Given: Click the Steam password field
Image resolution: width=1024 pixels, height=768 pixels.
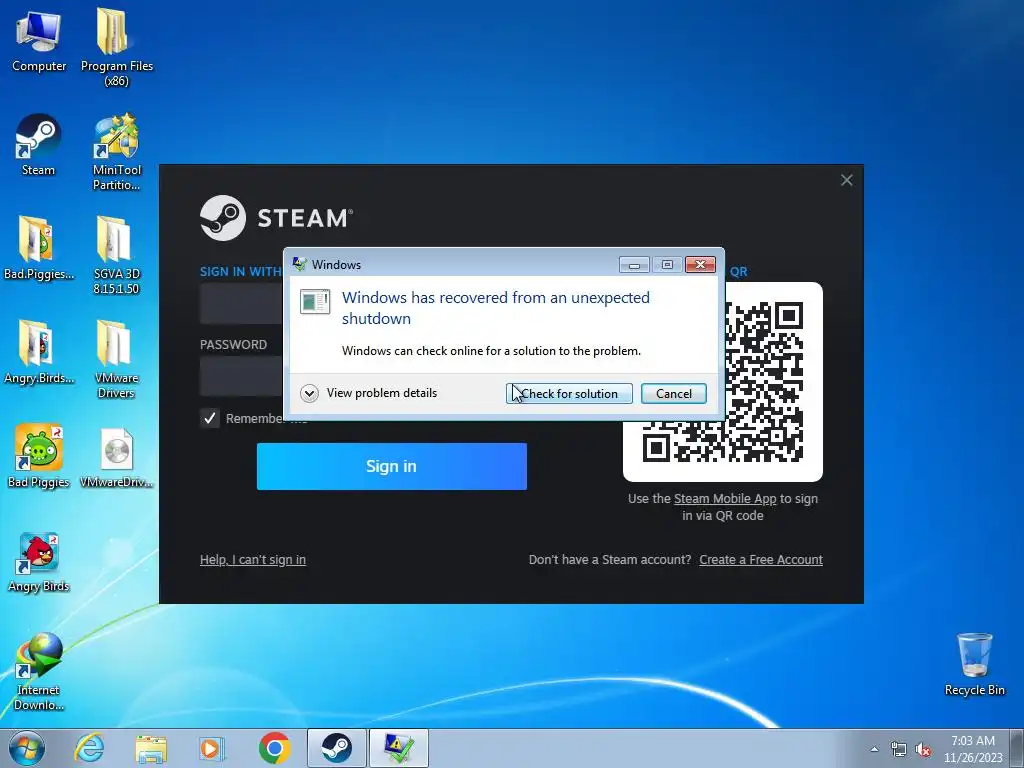Looking at the screenshot, I should tap(242, 376).
